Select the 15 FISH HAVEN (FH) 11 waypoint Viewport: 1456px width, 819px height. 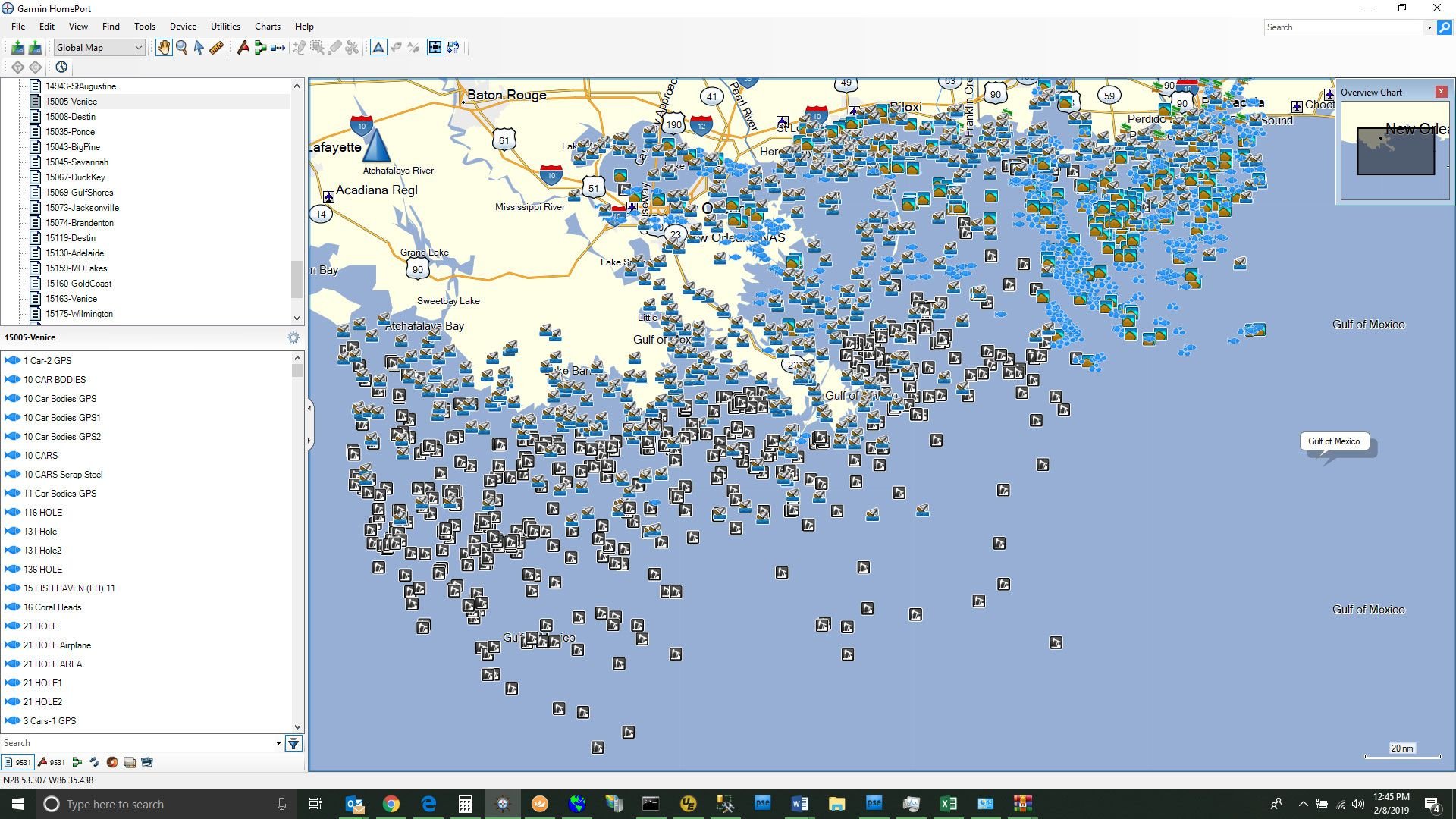click(69, 588)
